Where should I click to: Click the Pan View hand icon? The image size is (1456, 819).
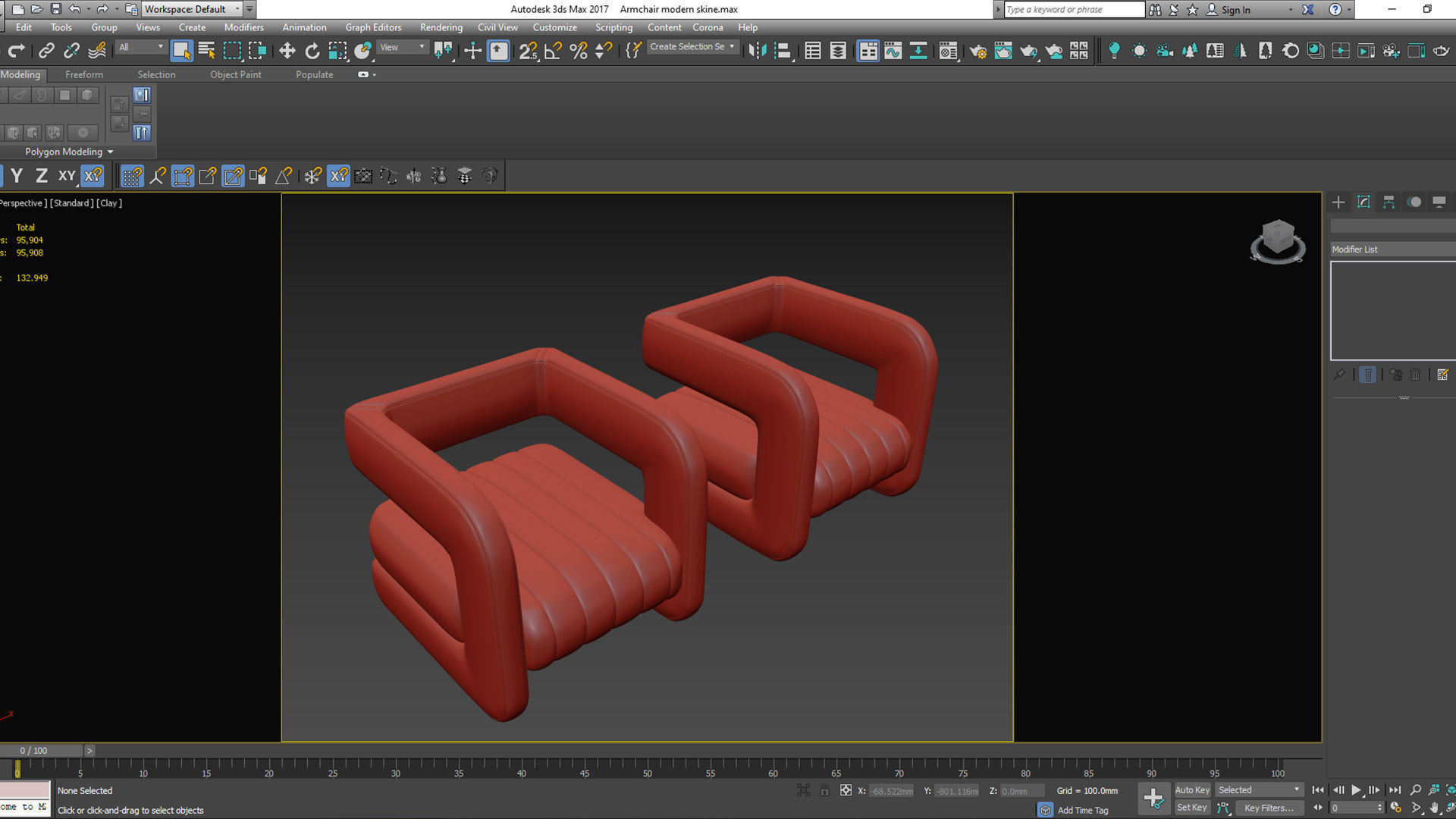point(1434,808)
